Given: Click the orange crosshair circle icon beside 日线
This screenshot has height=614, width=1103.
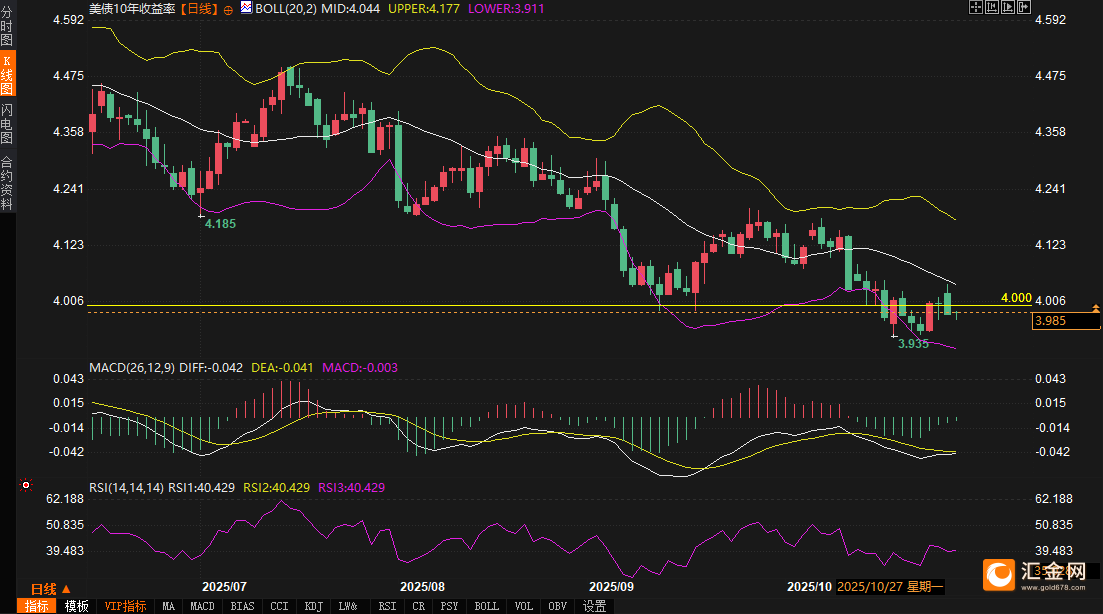Looking at the screenshot, I should (228, 10).
